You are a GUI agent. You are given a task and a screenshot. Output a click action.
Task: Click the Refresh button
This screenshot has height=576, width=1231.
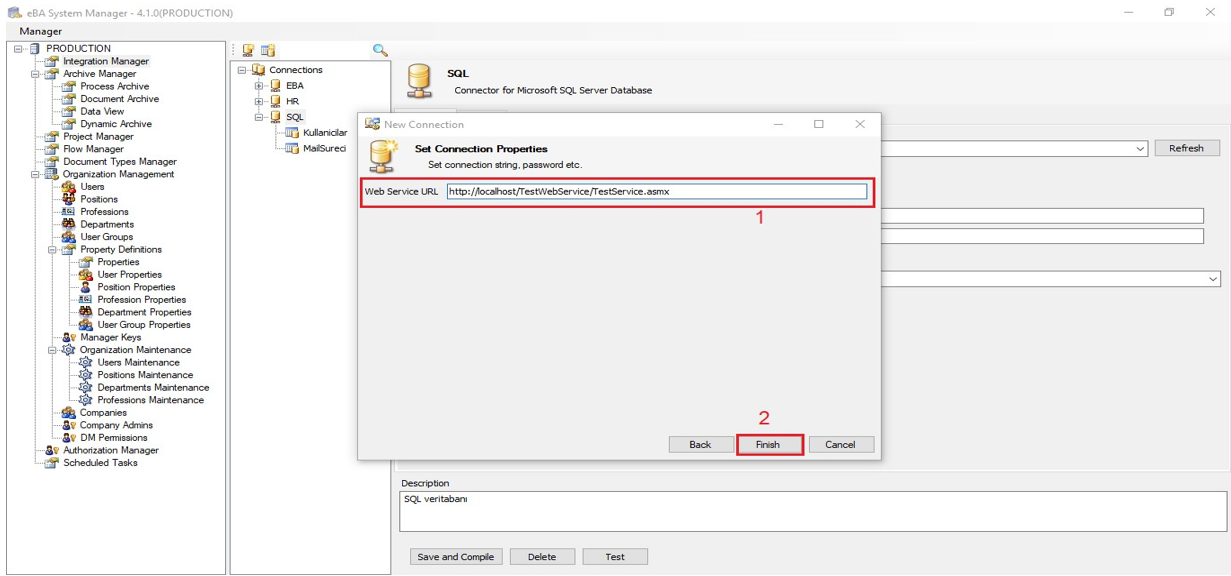[x=1187, y=148]
